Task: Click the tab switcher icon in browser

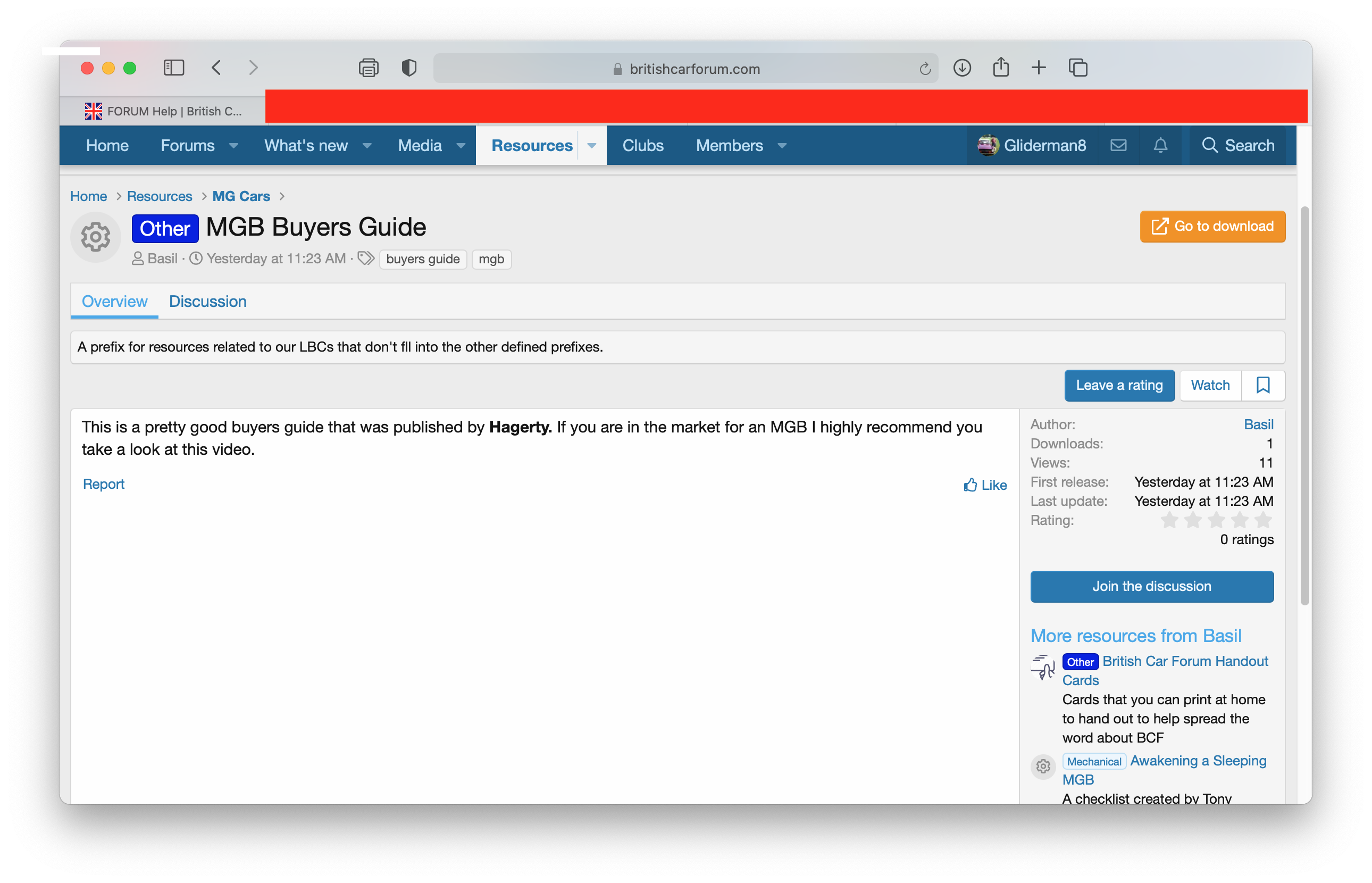Action: tap(1078, 67)
